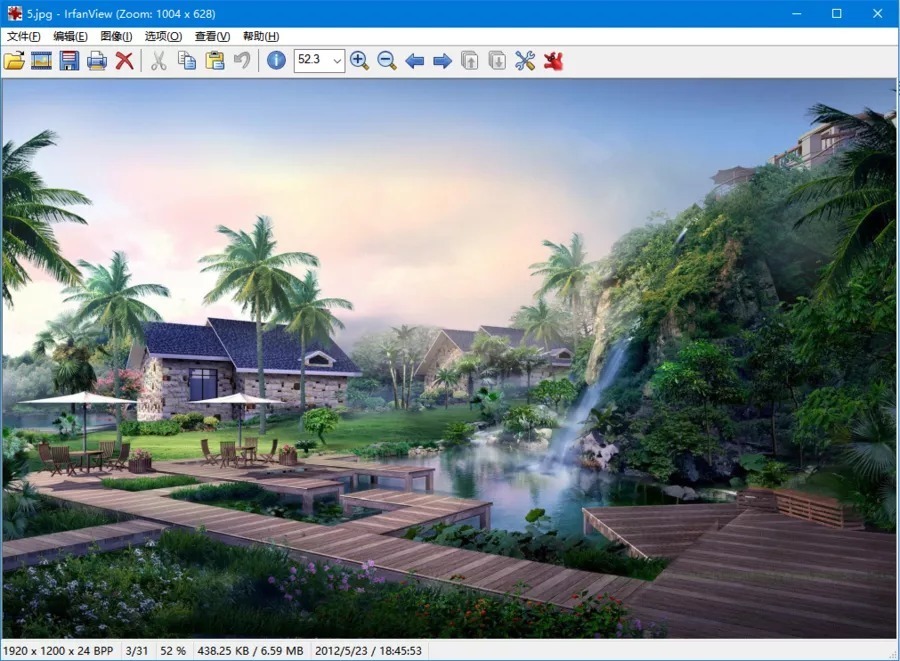Go to previous image with left arrow
The height and width of the screenshot is (661, 900).
415,61
